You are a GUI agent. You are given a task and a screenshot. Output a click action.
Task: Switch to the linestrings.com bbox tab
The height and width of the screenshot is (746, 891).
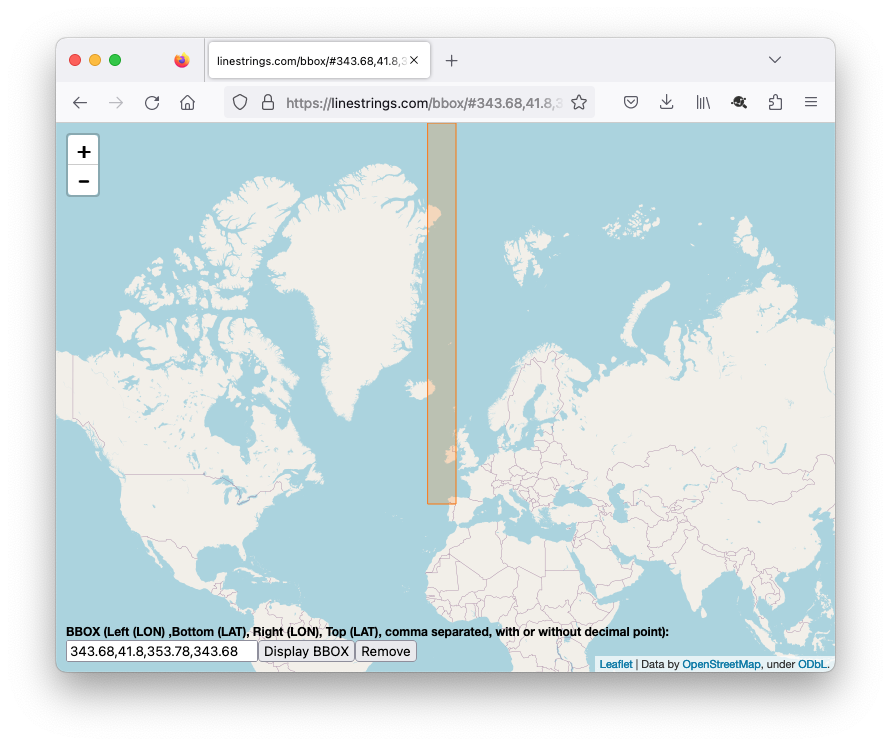(310, 61)
